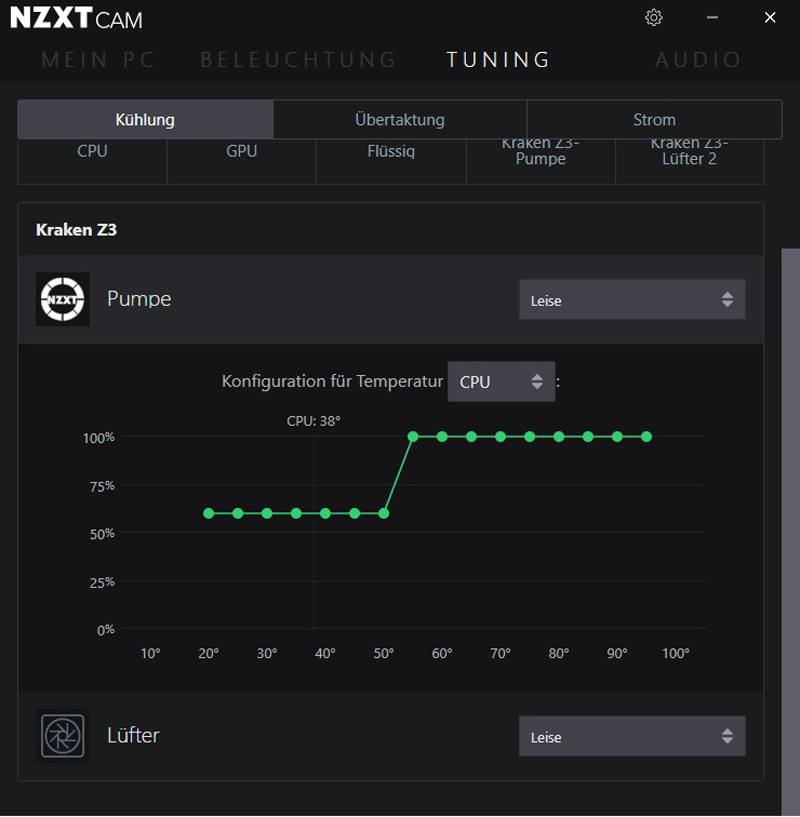Click the pump curve point at 95°

[646, 437]
